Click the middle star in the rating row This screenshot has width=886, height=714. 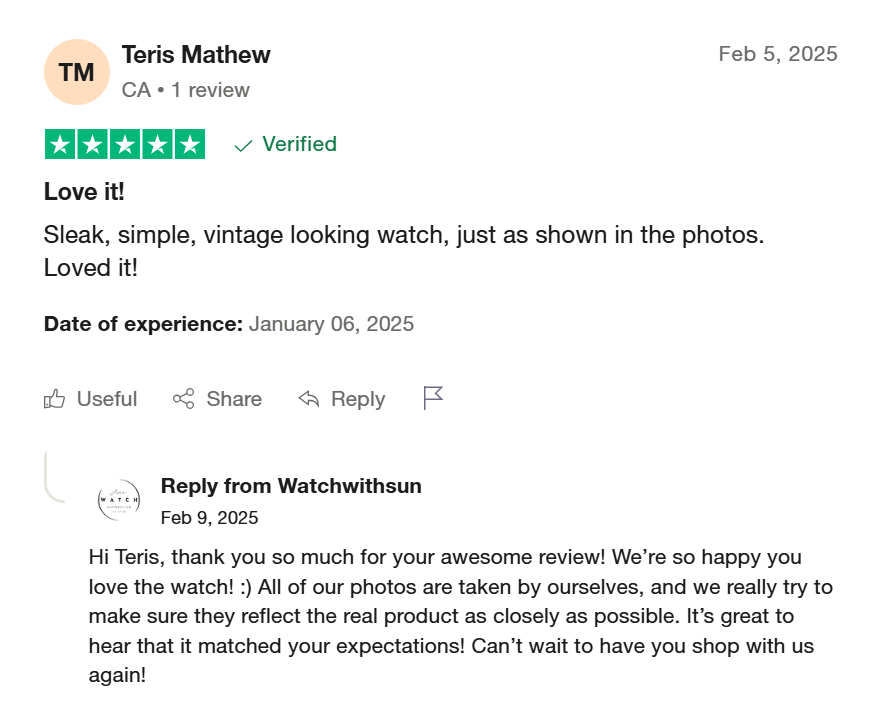point(124,143)
